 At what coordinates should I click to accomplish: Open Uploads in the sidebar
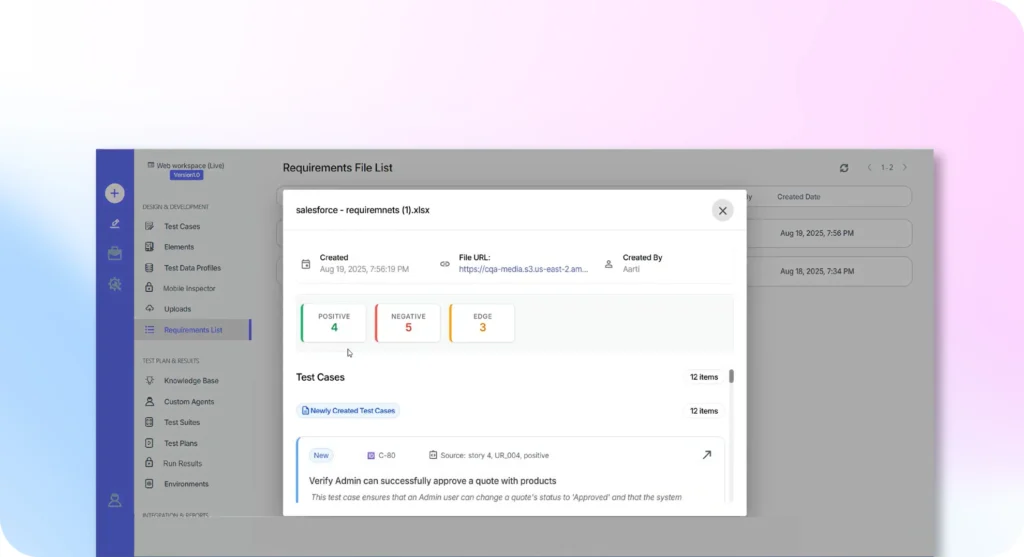tap(178, 309)
